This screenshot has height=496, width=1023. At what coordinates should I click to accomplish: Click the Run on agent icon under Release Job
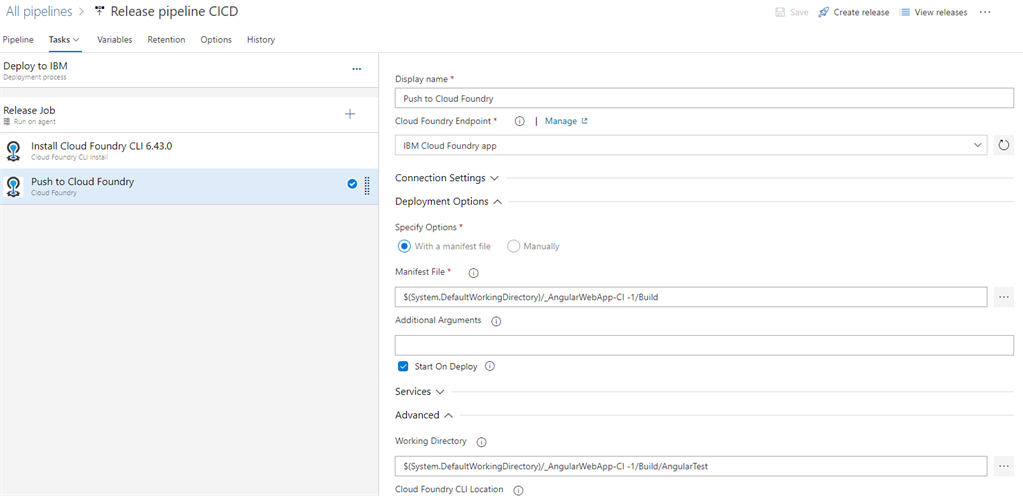click(x=7, y=121)
